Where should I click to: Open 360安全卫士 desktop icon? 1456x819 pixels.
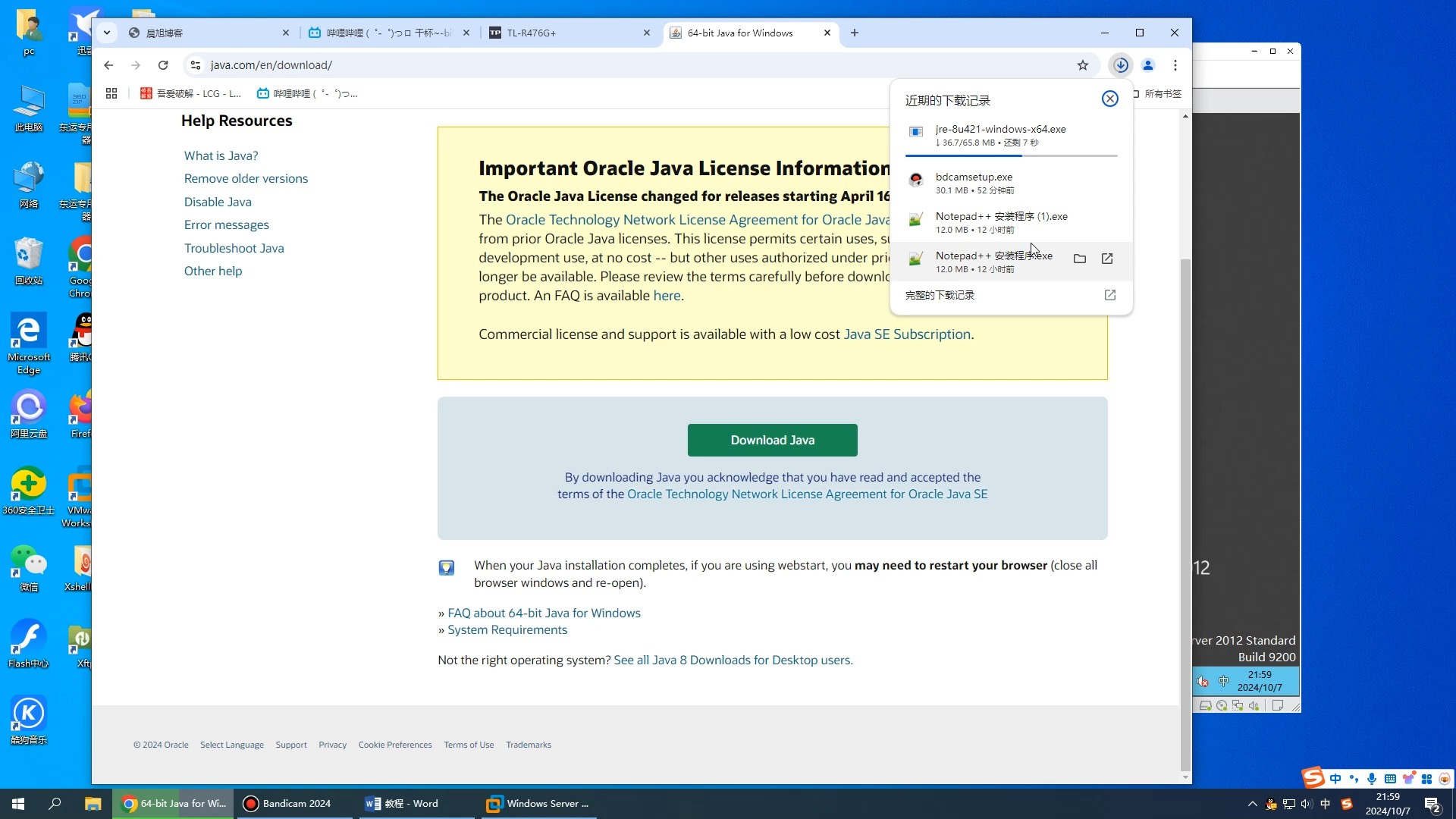coord(29,491)
